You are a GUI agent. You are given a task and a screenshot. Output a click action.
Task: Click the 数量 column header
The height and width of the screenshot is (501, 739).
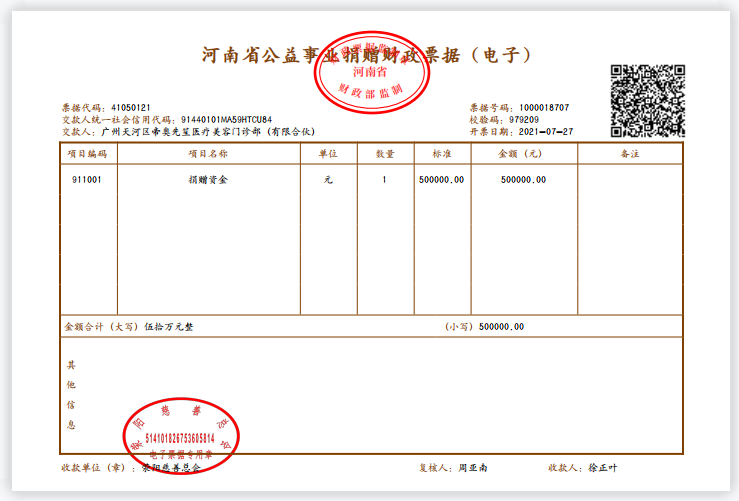pos(385,154)
